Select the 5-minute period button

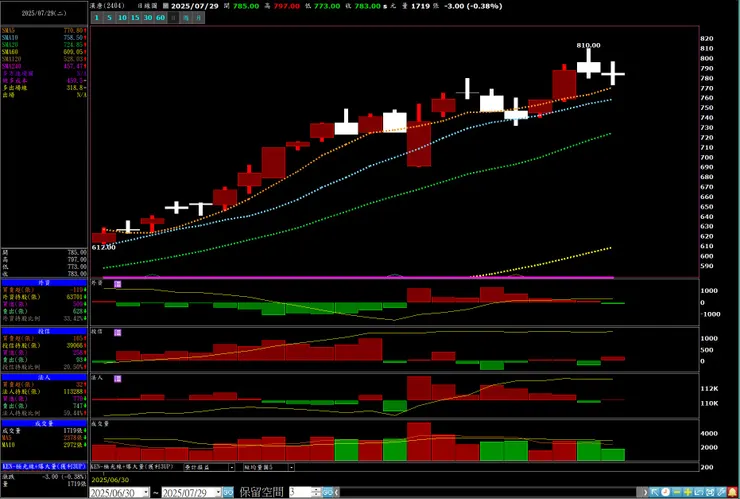tap(109, 18)
